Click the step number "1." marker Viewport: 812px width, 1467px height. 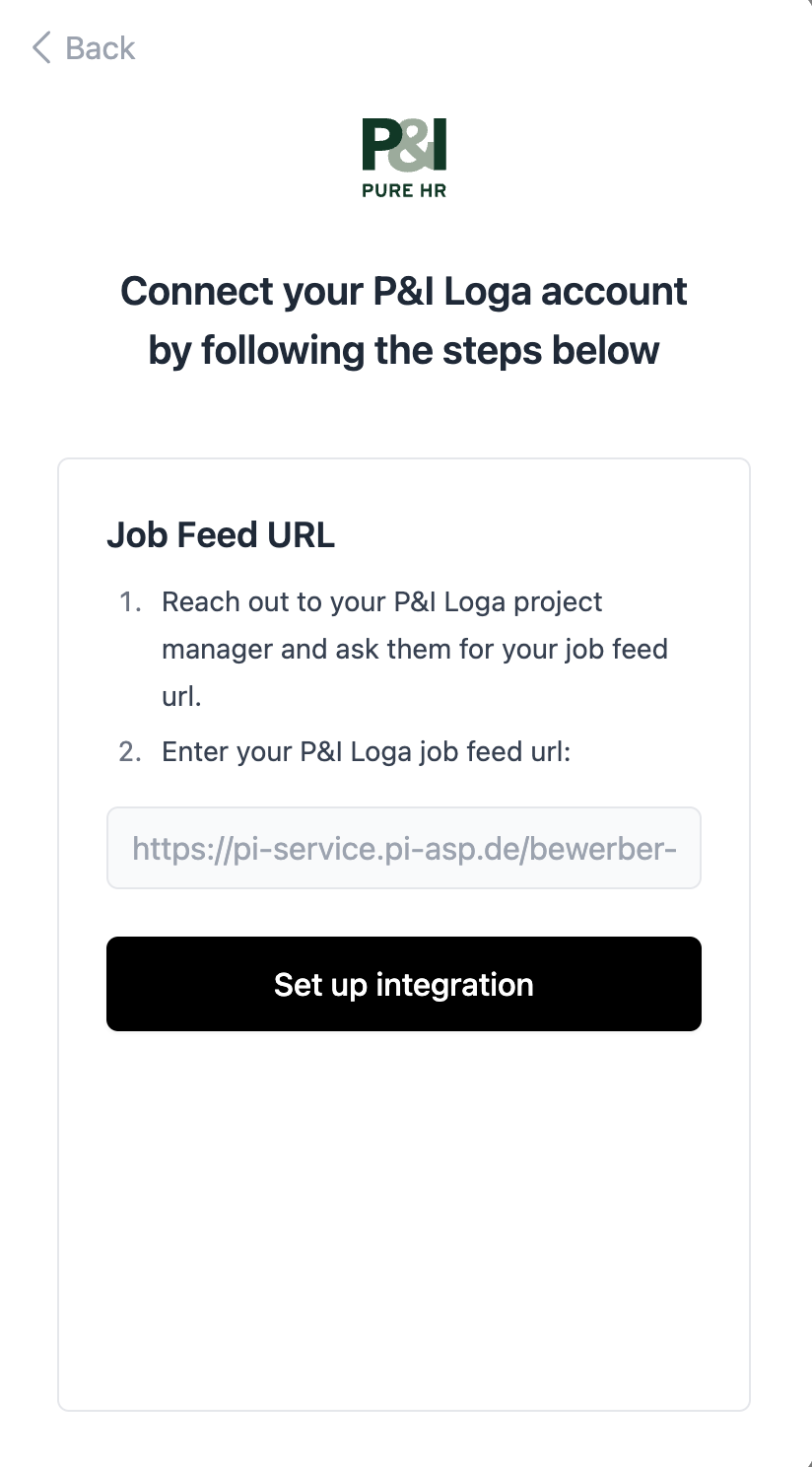point(131,602)
